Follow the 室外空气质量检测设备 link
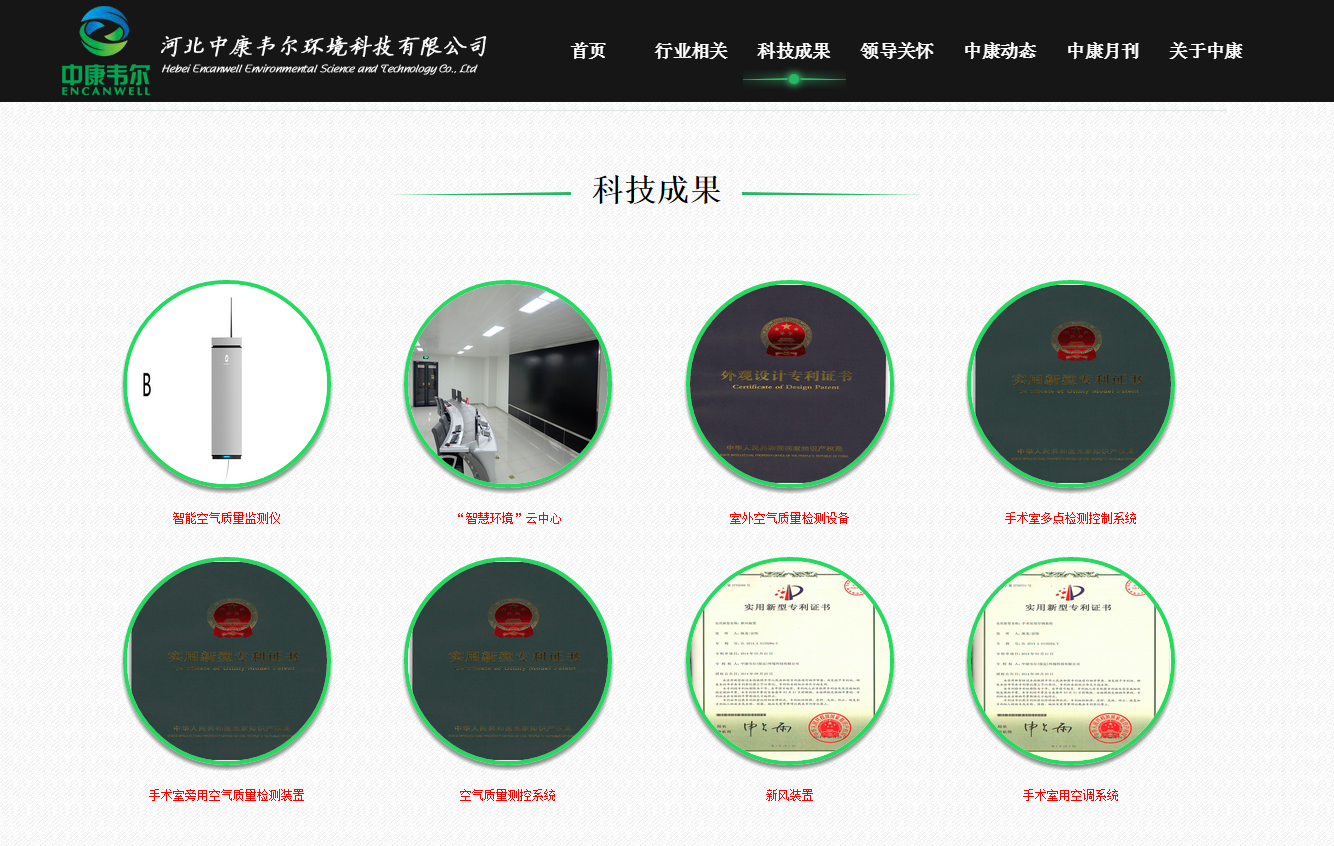The image size is (1334, 846). pyautogui.click(x=789, y=518)
